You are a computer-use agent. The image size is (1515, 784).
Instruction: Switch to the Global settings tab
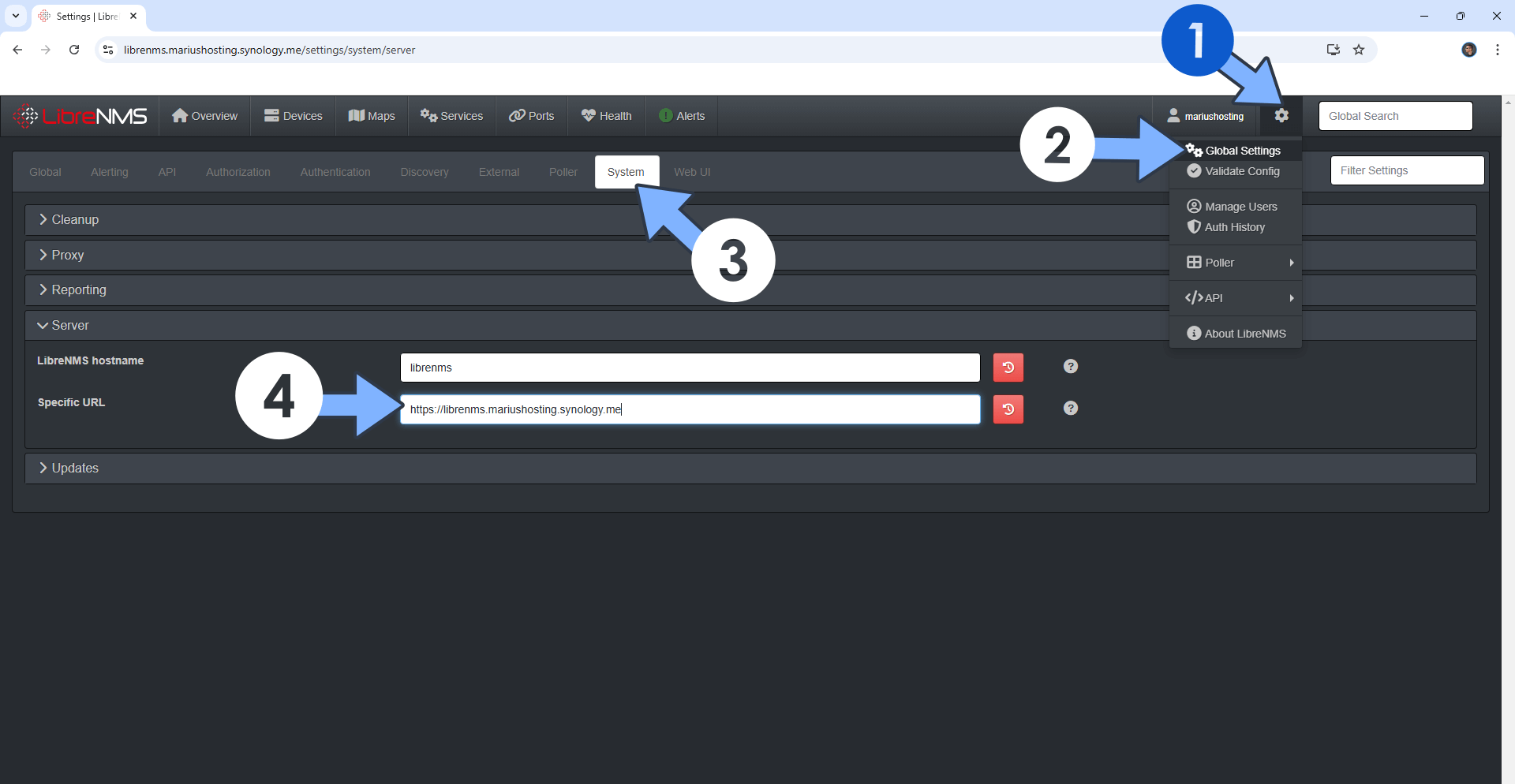click(x=45, y=172)
